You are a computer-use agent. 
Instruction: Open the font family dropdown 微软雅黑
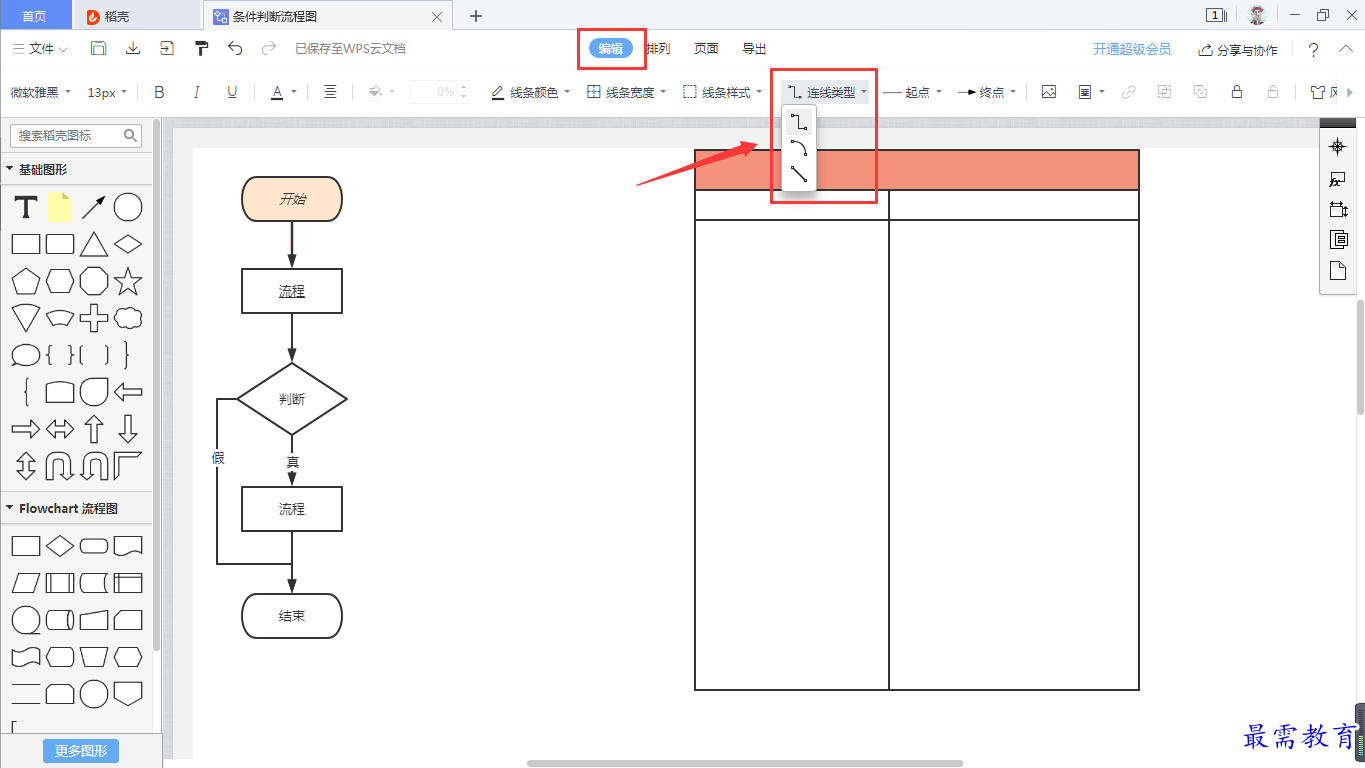coord(41,92)
